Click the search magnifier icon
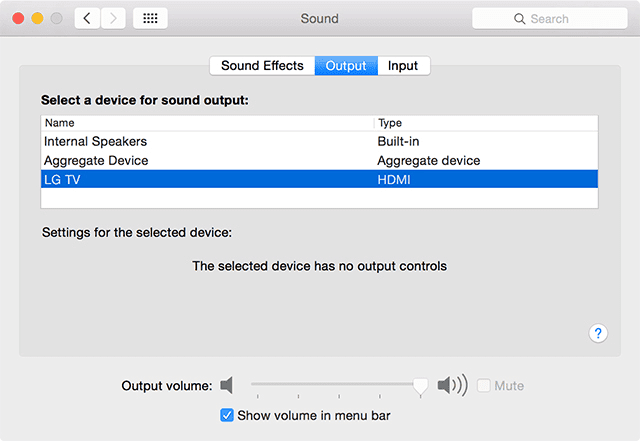This screenshot has height=441, width=640. pos(519,19)
